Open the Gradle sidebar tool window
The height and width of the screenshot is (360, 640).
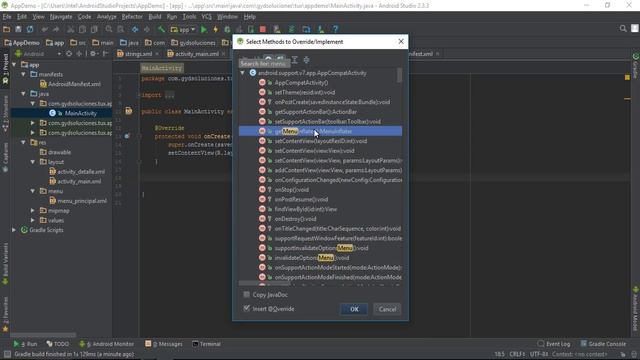pos(635,65)
